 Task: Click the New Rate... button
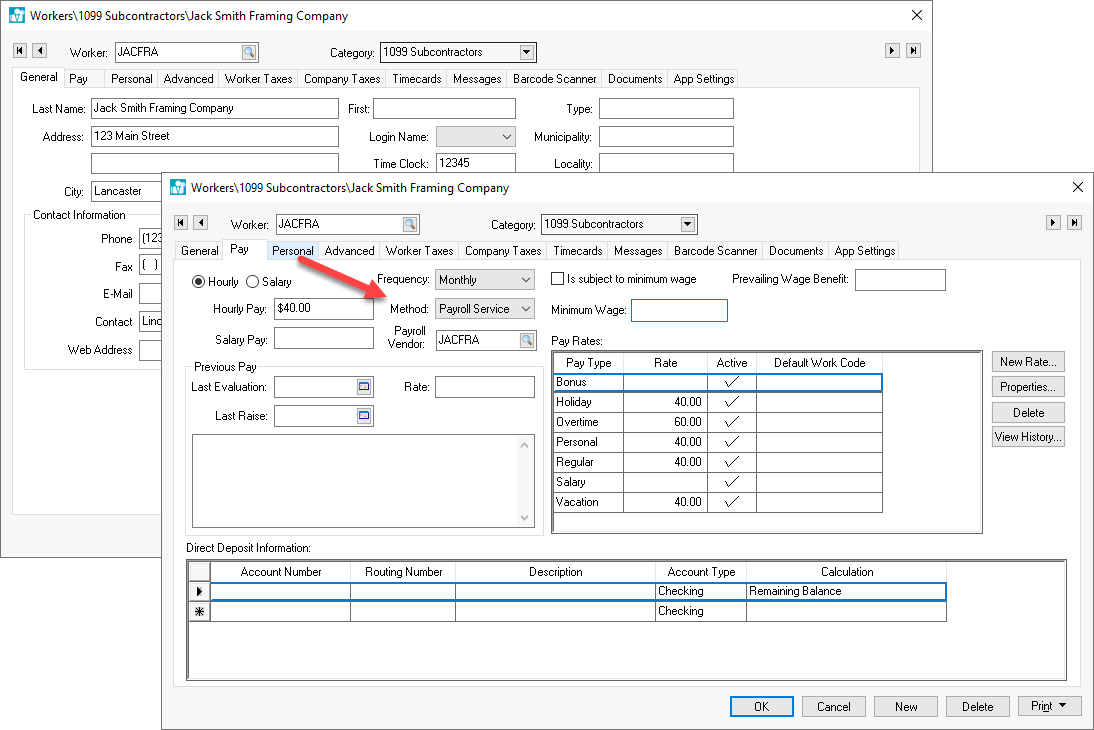pos(1027,362)
